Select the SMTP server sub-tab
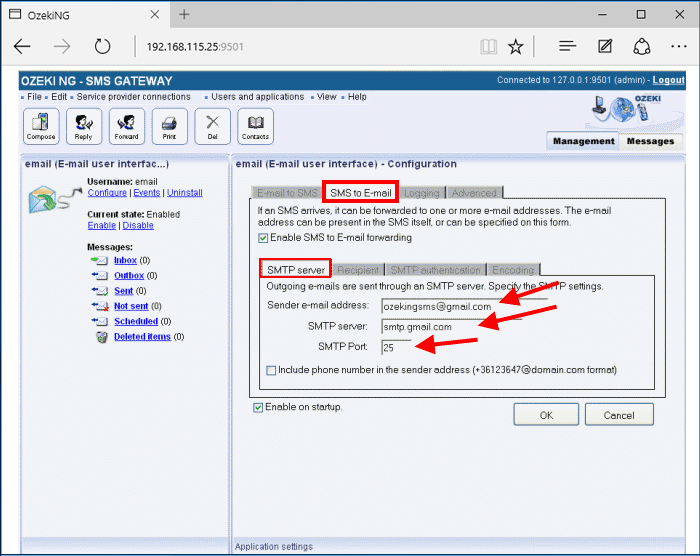Screen dimensions: 700x556 296,270
